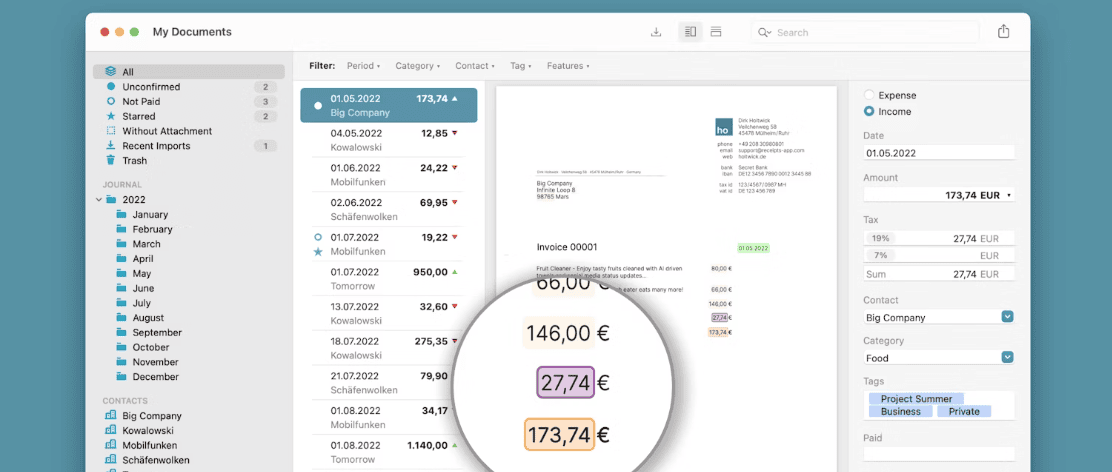Click the Not Paid circle icon
The height and width of the screenshot is (472, 1112).
[x=110, y=101]
